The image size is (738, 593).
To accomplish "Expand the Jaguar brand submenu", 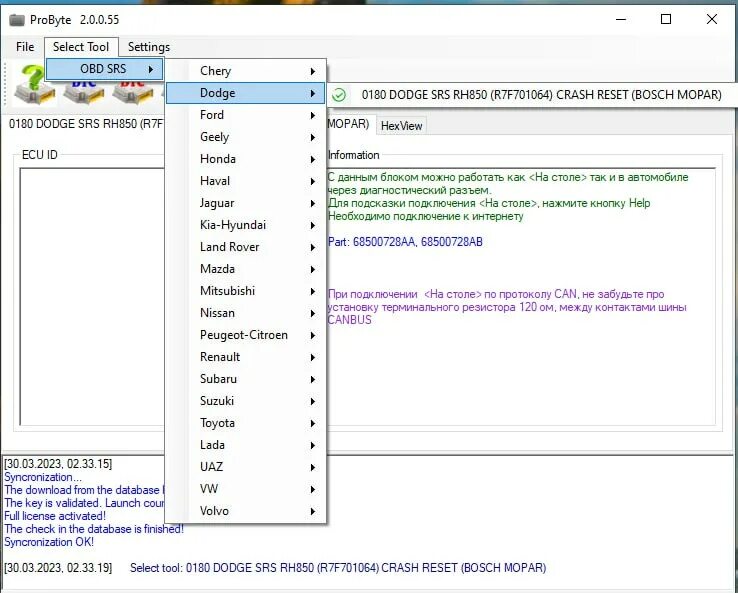I will [245, 203].
